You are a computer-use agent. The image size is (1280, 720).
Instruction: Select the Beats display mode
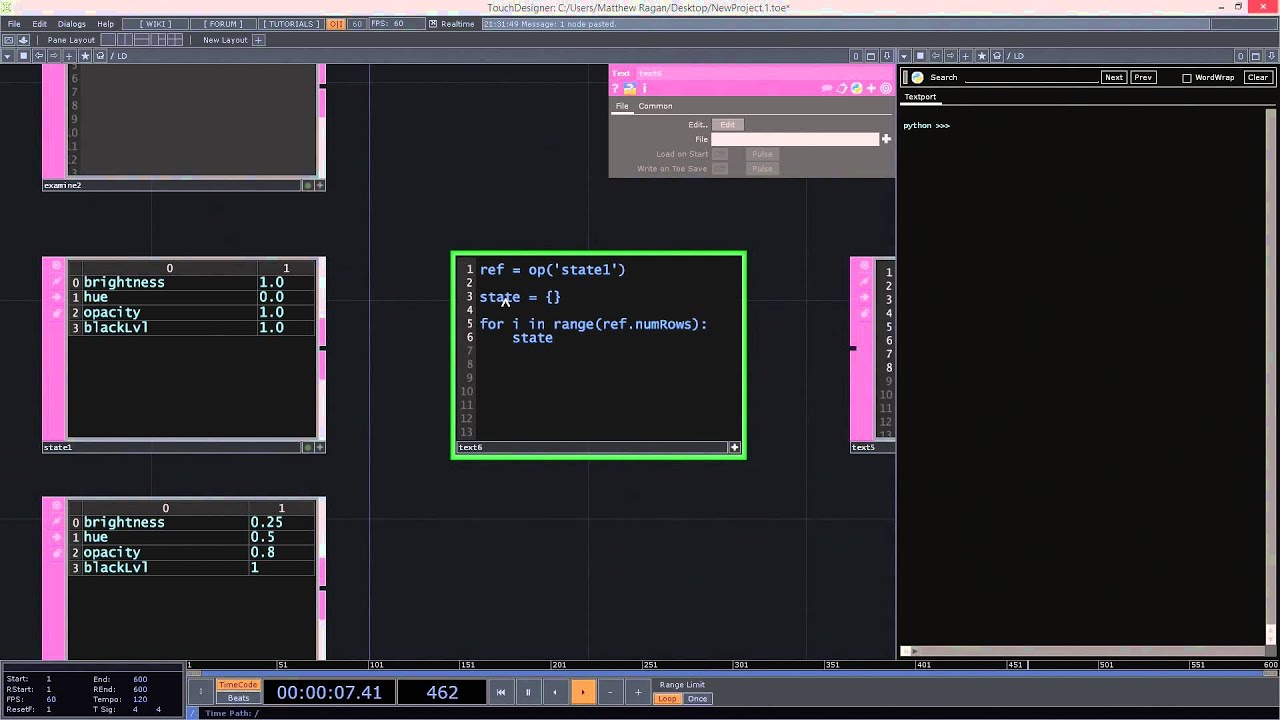[238, 698]
